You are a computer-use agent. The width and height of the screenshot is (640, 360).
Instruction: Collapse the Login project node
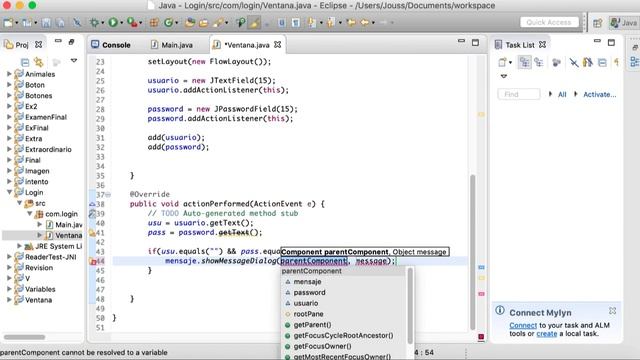pos(9,192)
